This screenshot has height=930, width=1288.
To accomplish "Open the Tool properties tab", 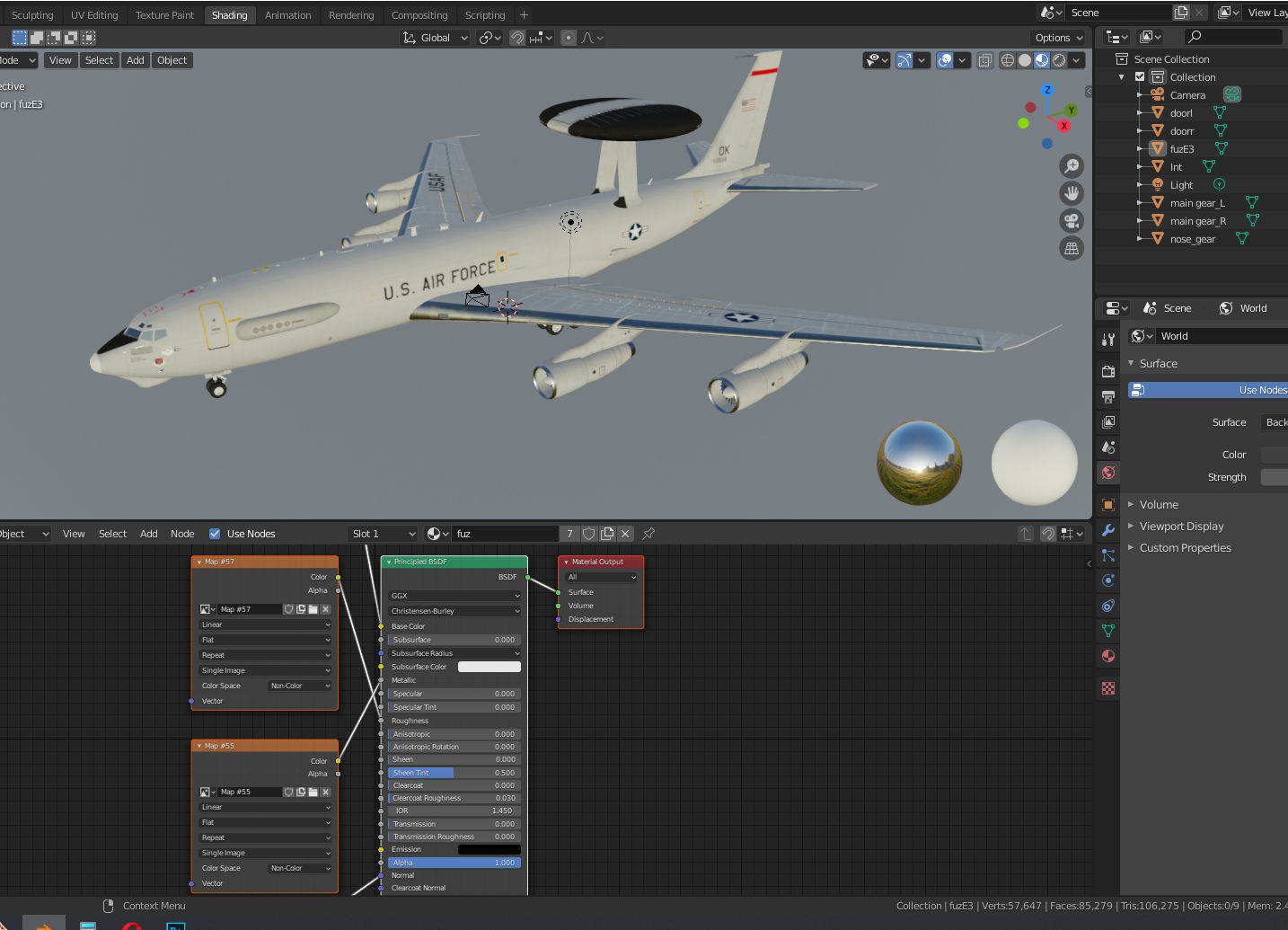I will pos(1108,340).
